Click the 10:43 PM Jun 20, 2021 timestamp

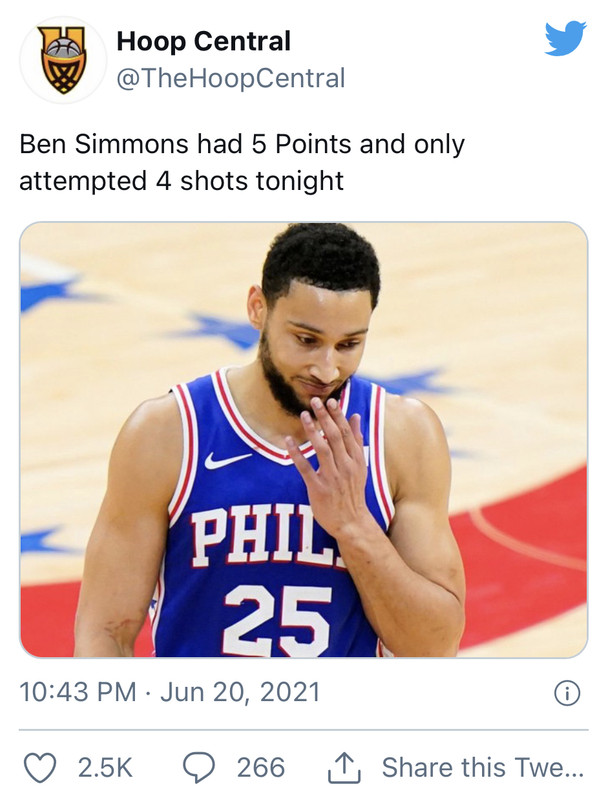170,692
